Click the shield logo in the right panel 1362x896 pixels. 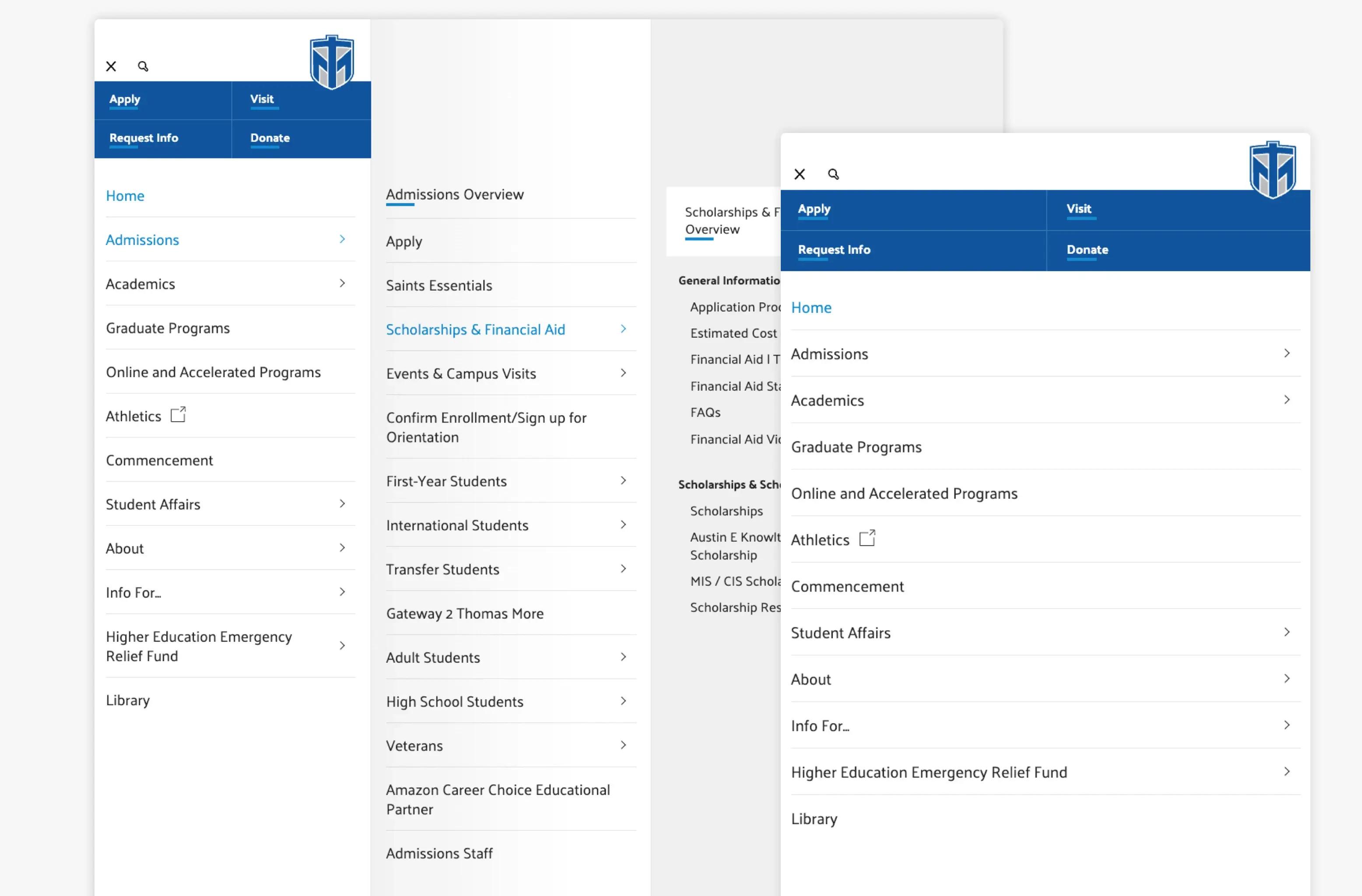(1273, 170)
